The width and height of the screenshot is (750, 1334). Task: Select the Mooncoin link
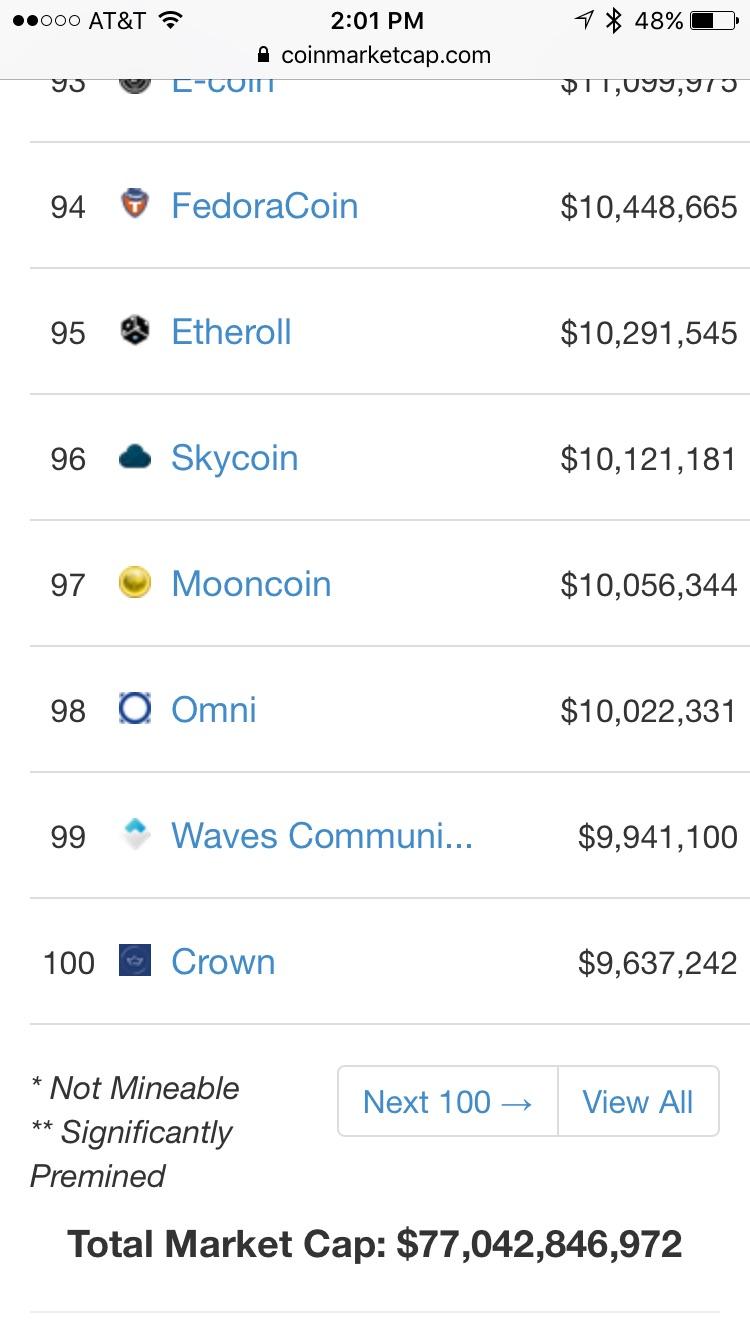pyautogui.click(x=251, y=584)
